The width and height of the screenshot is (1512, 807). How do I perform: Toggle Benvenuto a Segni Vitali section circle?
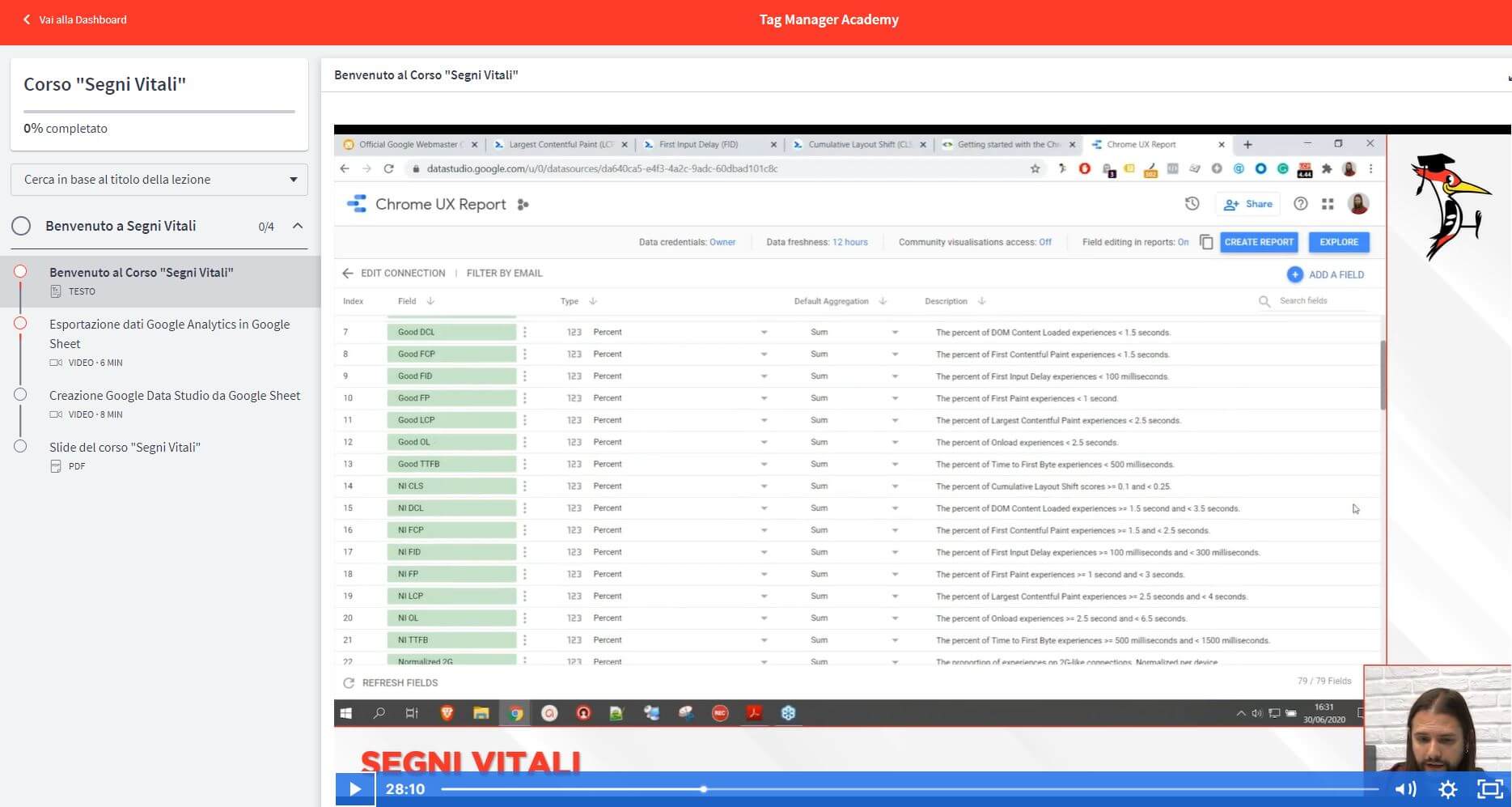tap(22, 226)
